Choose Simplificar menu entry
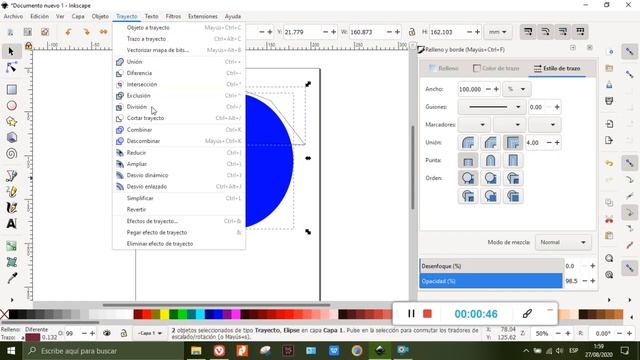This screenshot has height=360, width=640. pyautogui.click(x=179, y=198)
